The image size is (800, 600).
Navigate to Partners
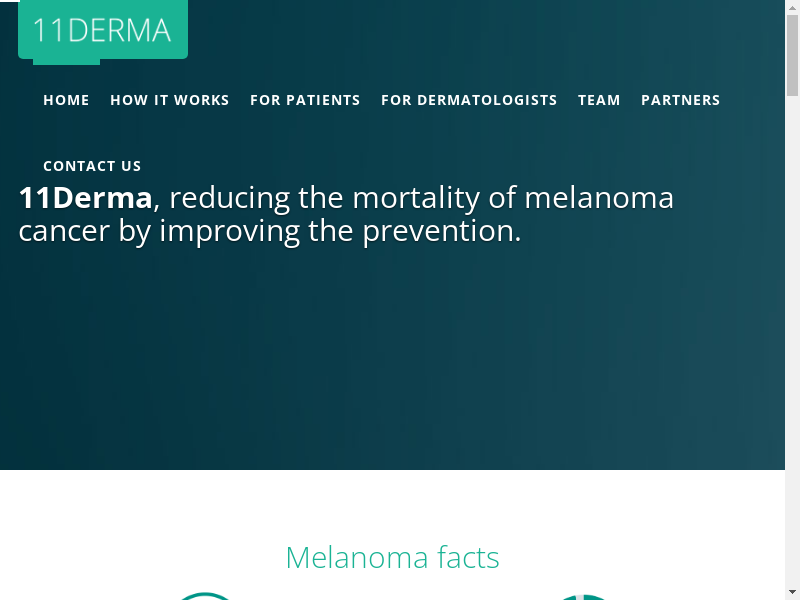point(680,100)
